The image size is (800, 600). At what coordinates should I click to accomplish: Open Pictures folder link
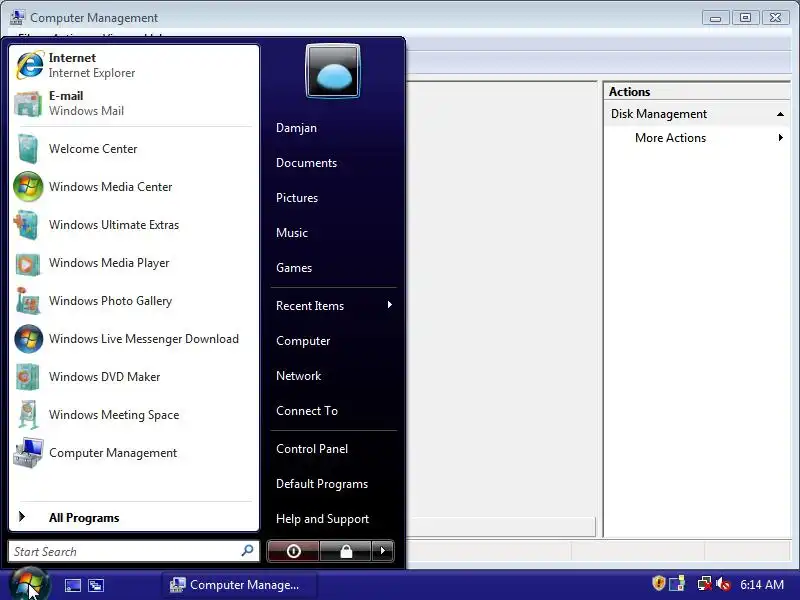(x=297, y=198)
